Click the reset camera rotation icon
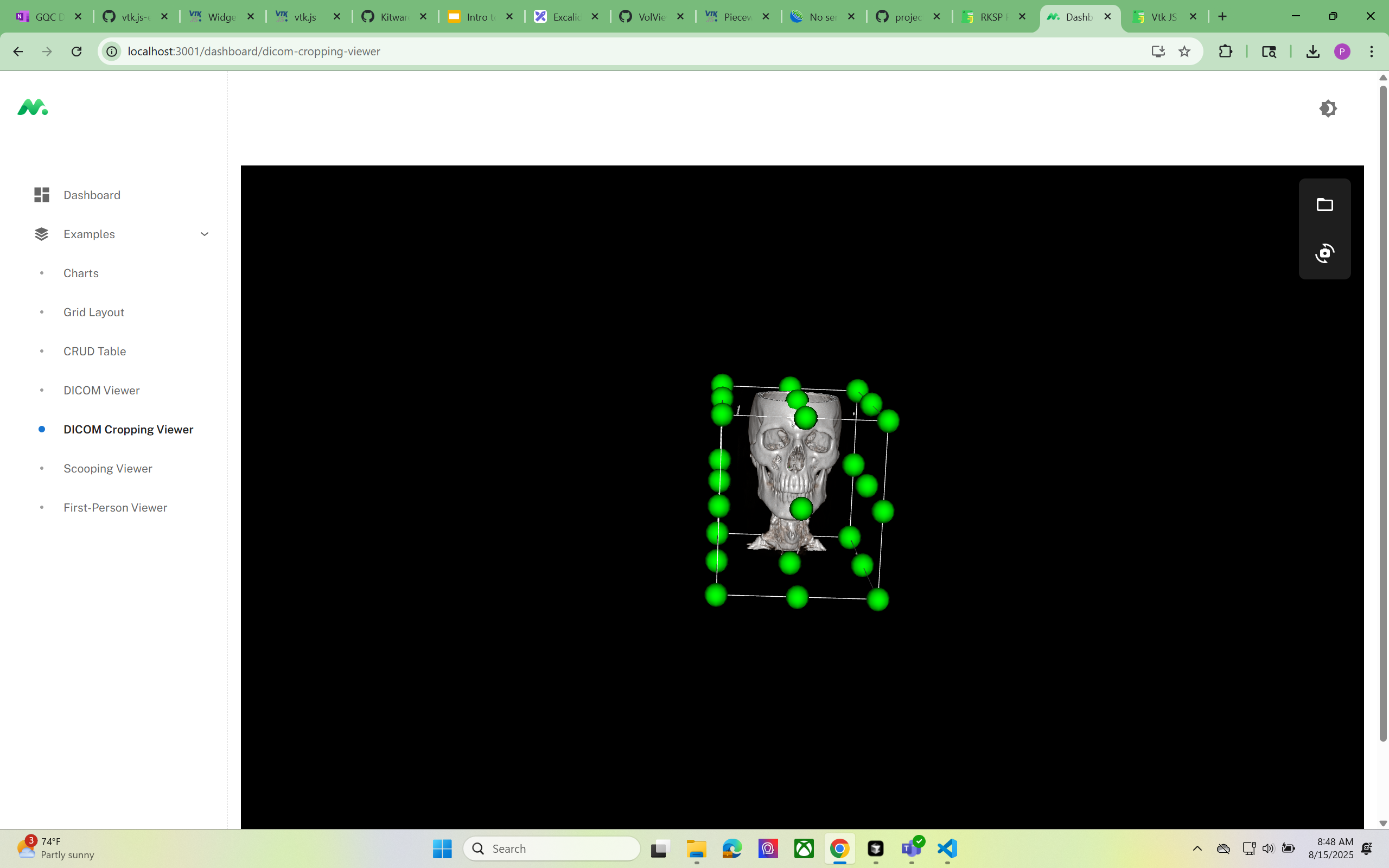1389x868 pixels. [1325, 253]
